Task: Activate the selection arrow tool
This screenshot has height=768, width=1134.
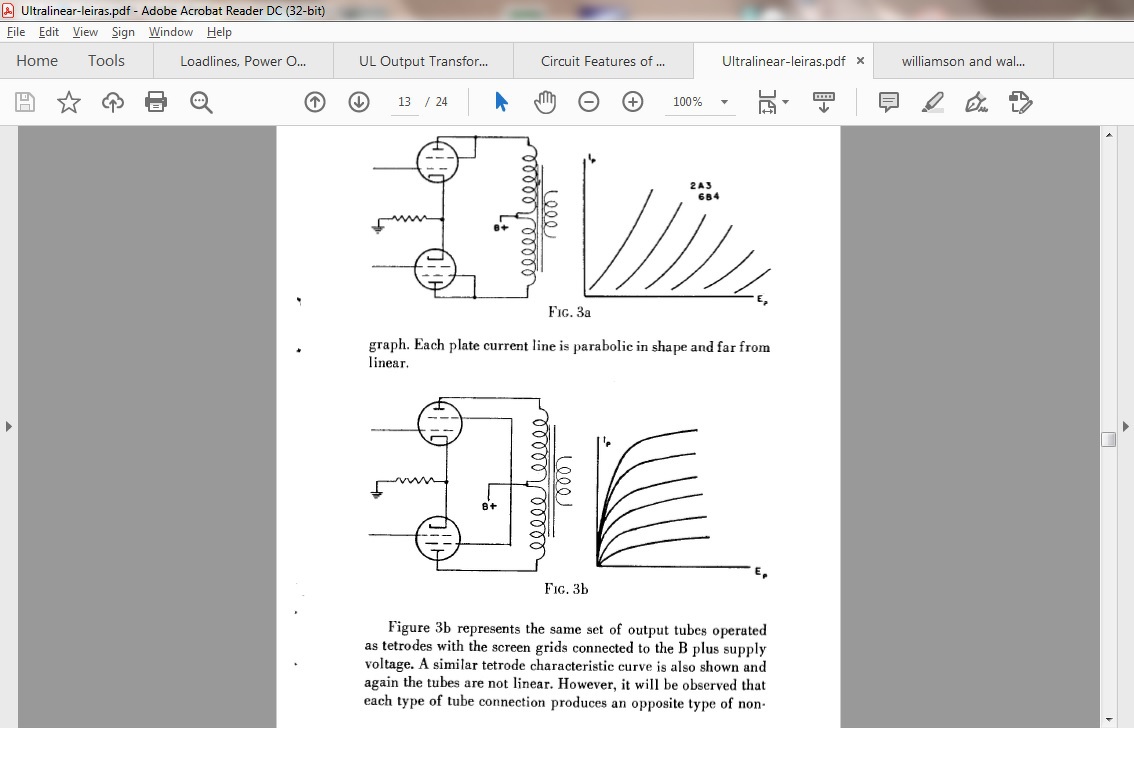Action: point(501,102)
